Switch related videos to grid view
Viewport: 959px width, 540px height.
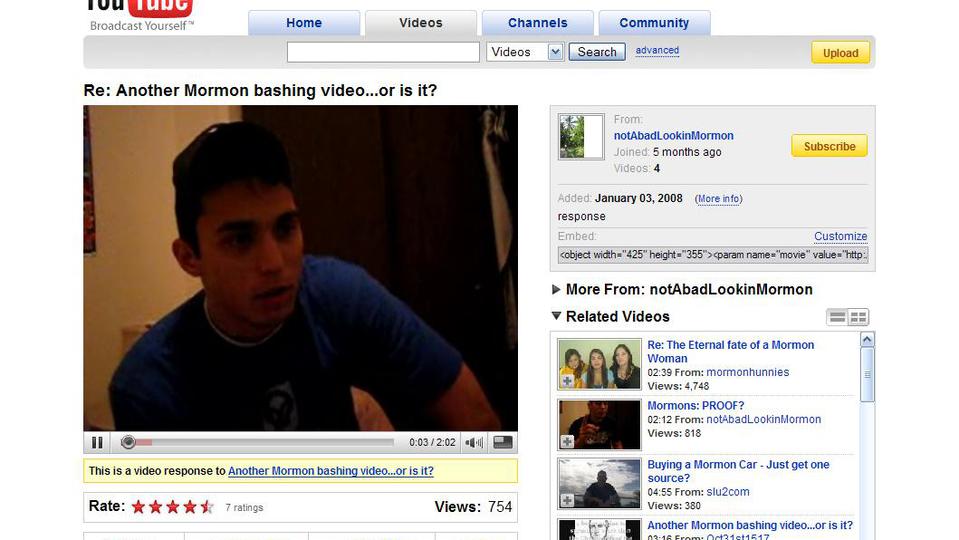(858, 317)
